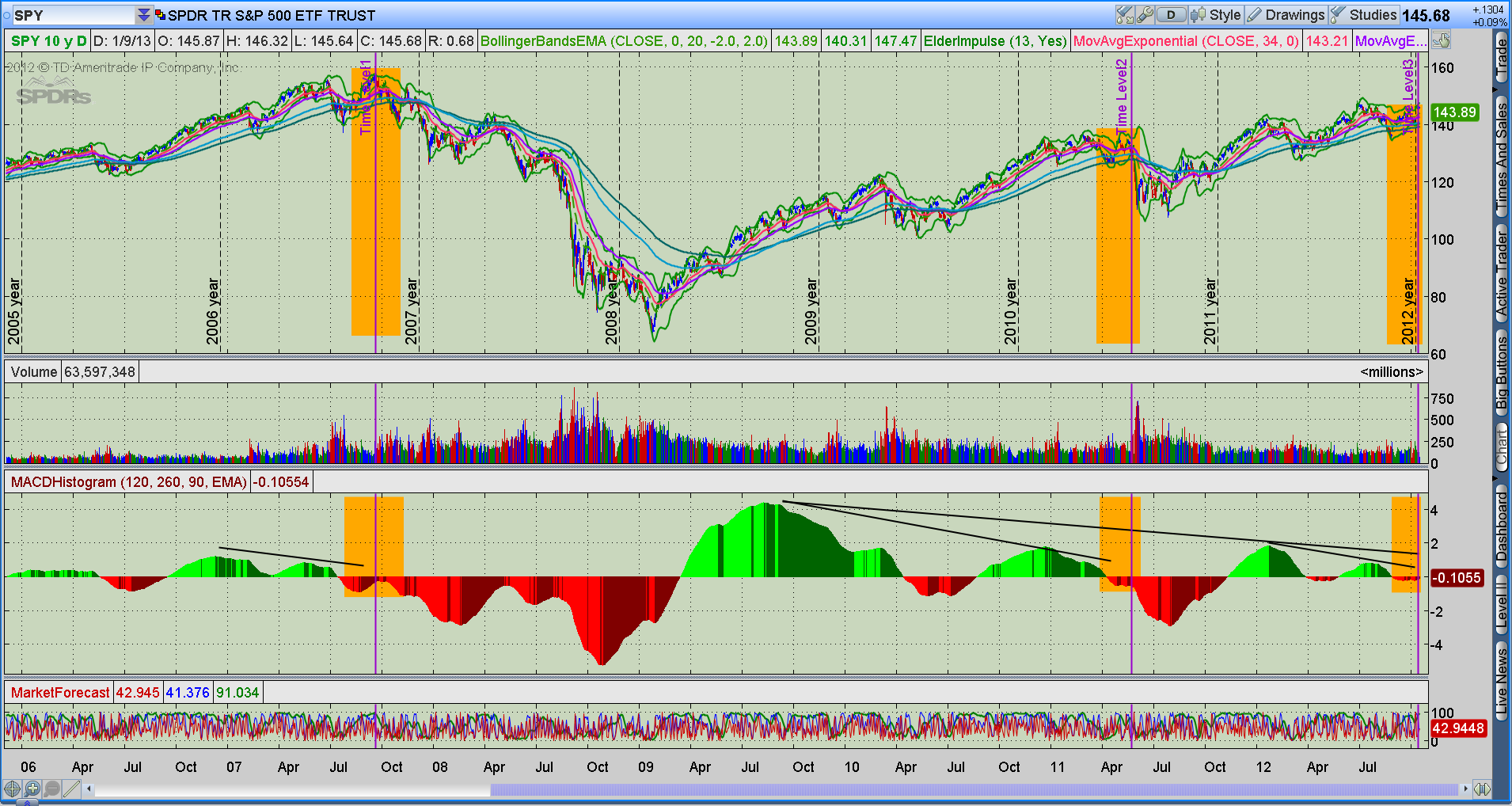Click the -0.1055 MACD value bubble
Viewport: 1512px width, 806px height.
coord(1457,578)
